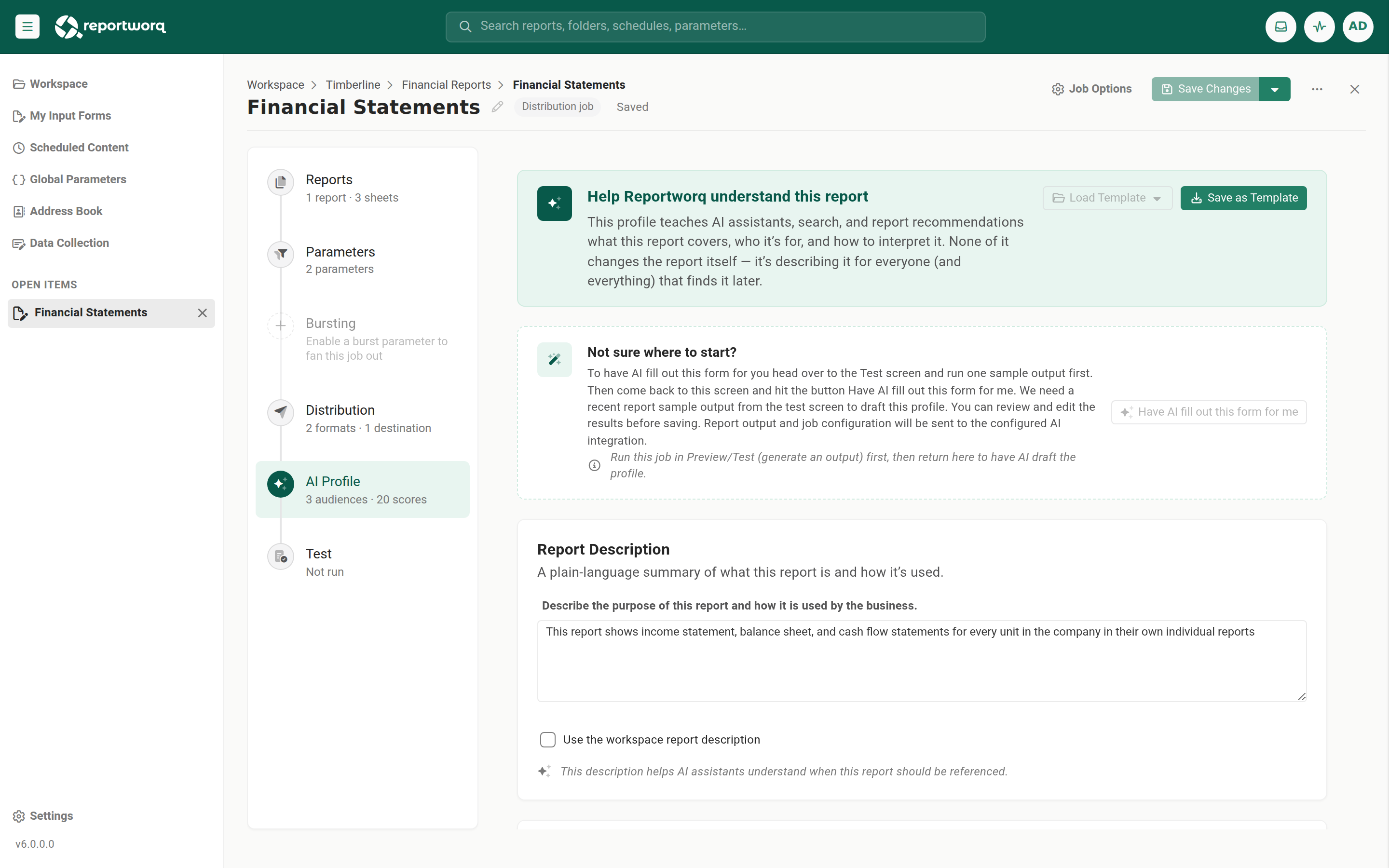Select the Distribution step
The width and height of the screenshot is (1389, 868).
[362, 419]
